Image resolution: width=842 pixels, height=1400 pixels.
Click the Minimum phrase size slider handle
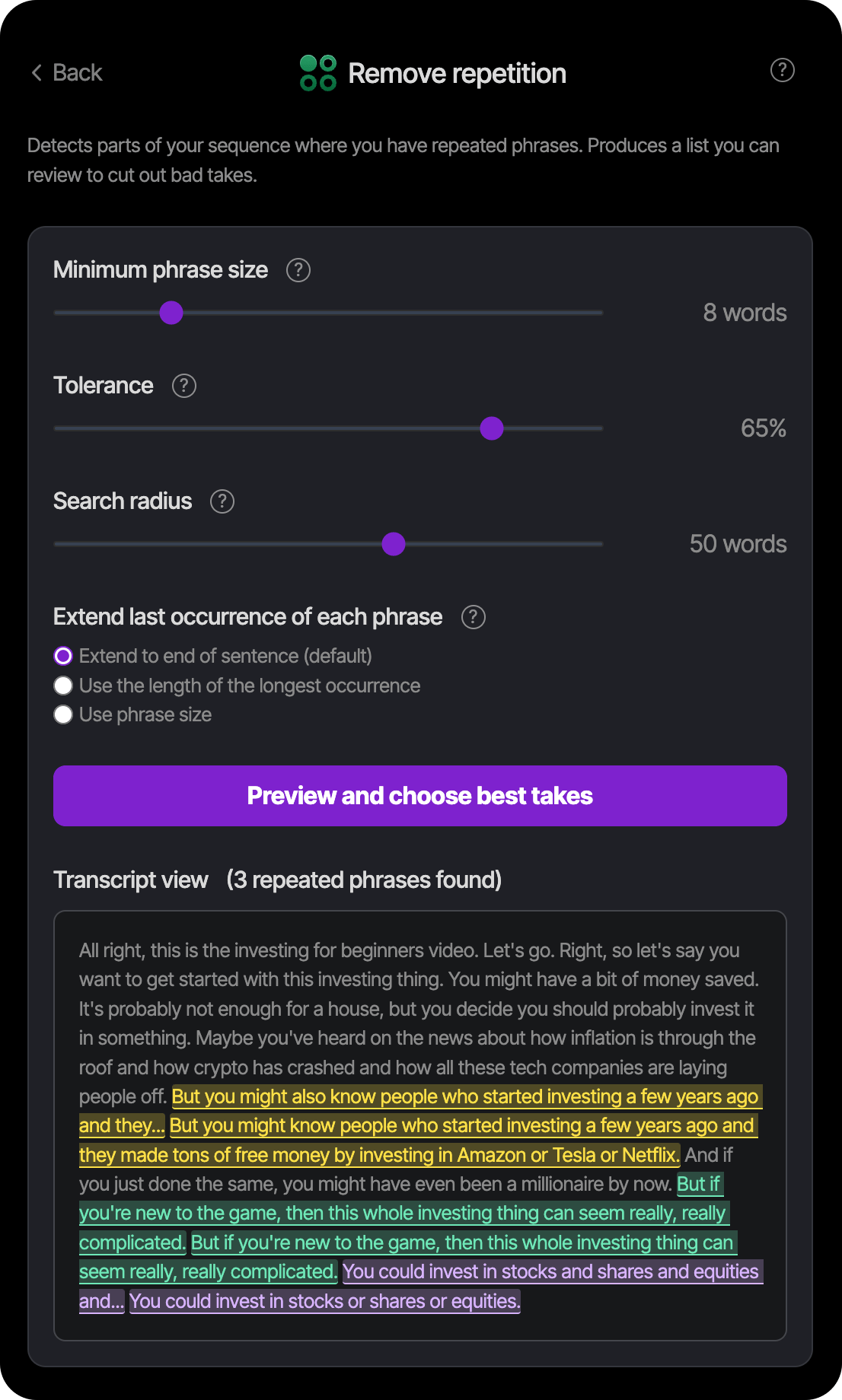point(171,313)
